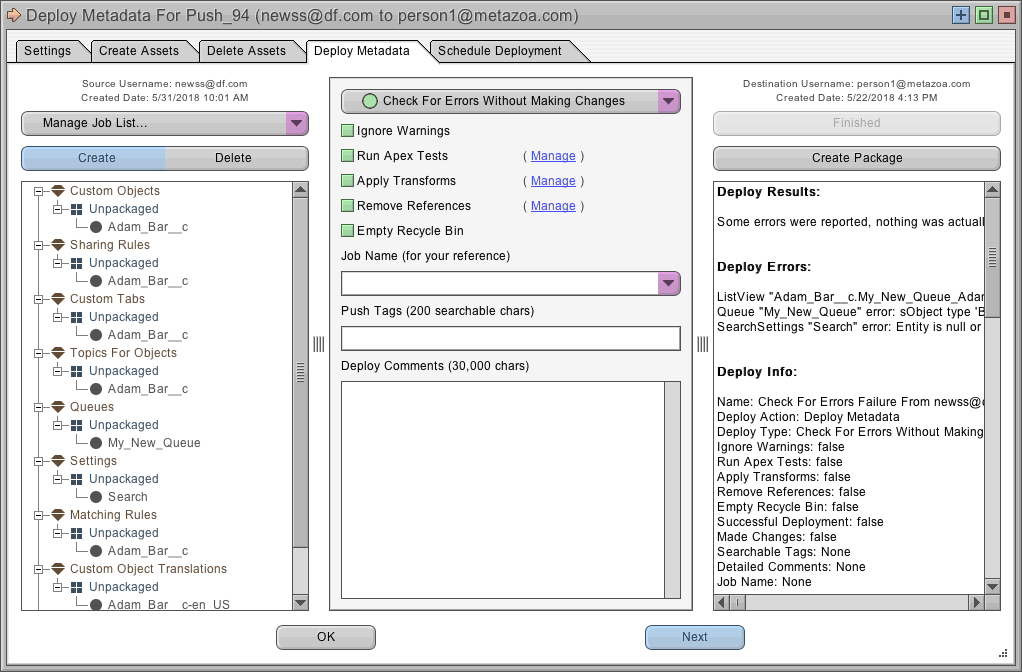Image resolution: width=1022 pixels, height=672 pixels.
Task: Open Manage link for Apply Transforms
Action: coord(553,181)
